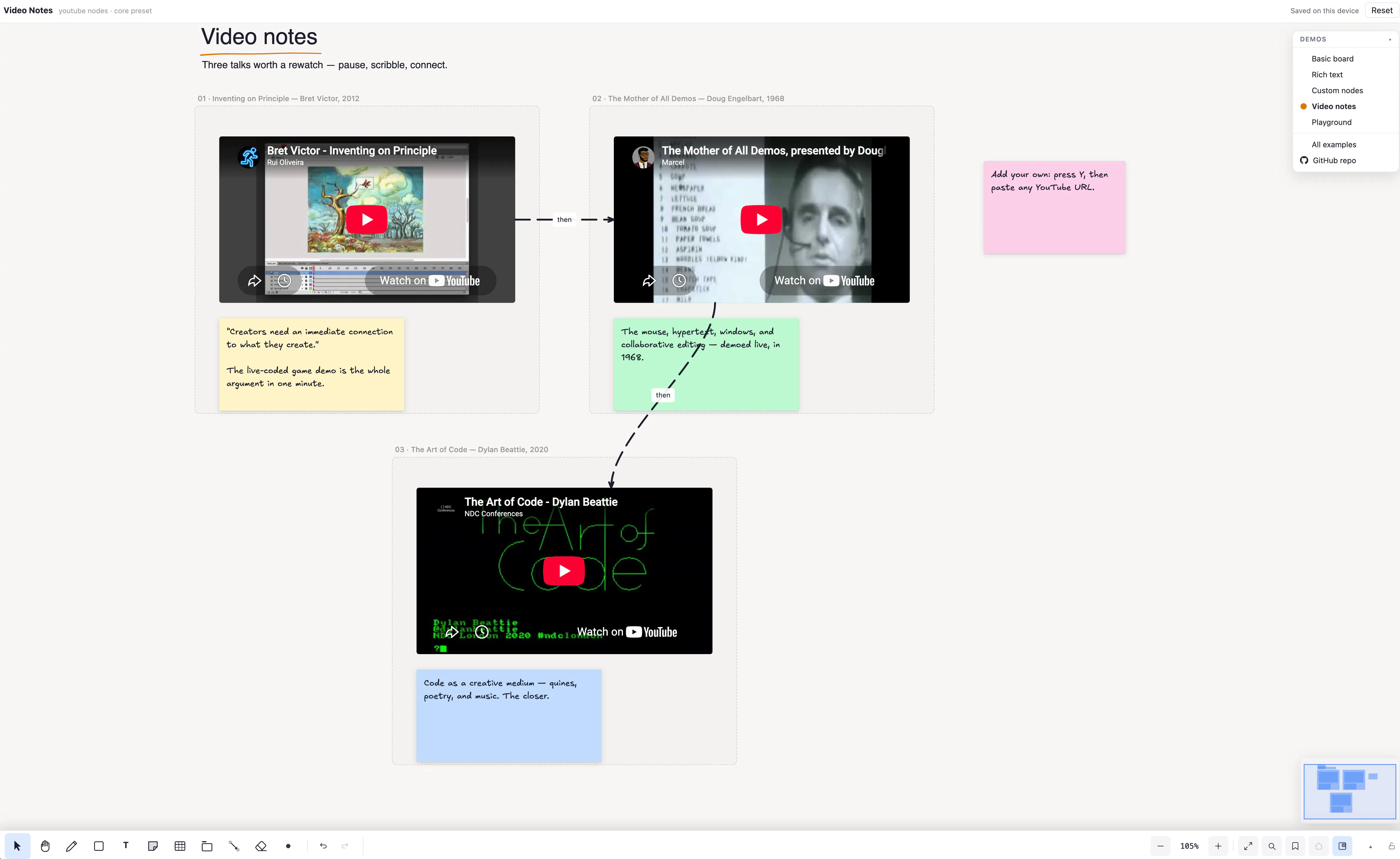Zoom in with the plus button

(x=1218, y=846)
